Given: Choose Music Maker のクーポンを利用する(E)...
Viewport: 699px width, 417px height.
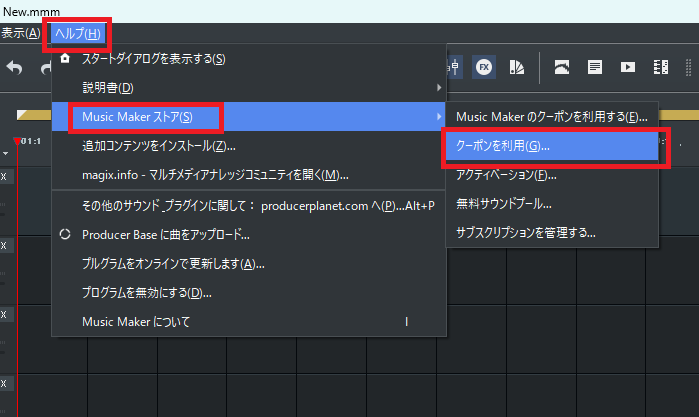Looking at the screenshot, I should [551, 117].
